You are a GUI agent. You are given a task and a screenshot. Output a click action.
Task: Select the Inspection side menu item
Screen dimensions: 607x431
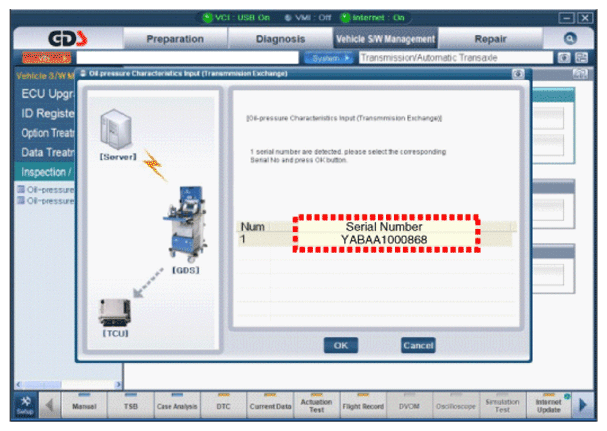tap(46, 172)
